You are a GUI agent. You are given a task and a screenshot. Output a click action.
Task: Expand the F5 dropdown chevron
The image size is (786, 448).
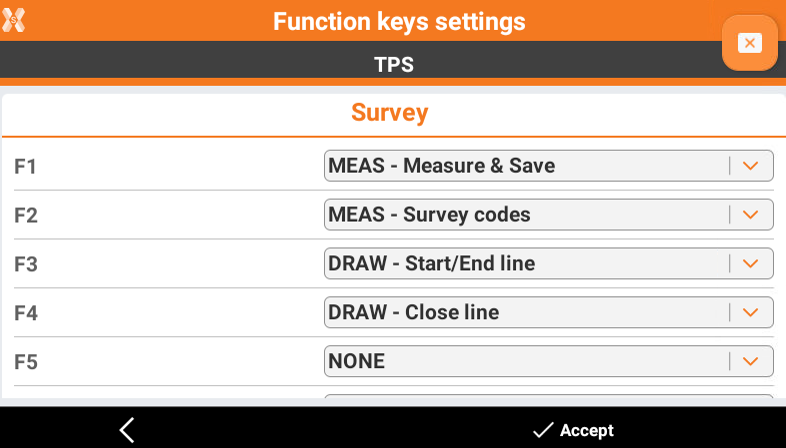pos(751,362)
